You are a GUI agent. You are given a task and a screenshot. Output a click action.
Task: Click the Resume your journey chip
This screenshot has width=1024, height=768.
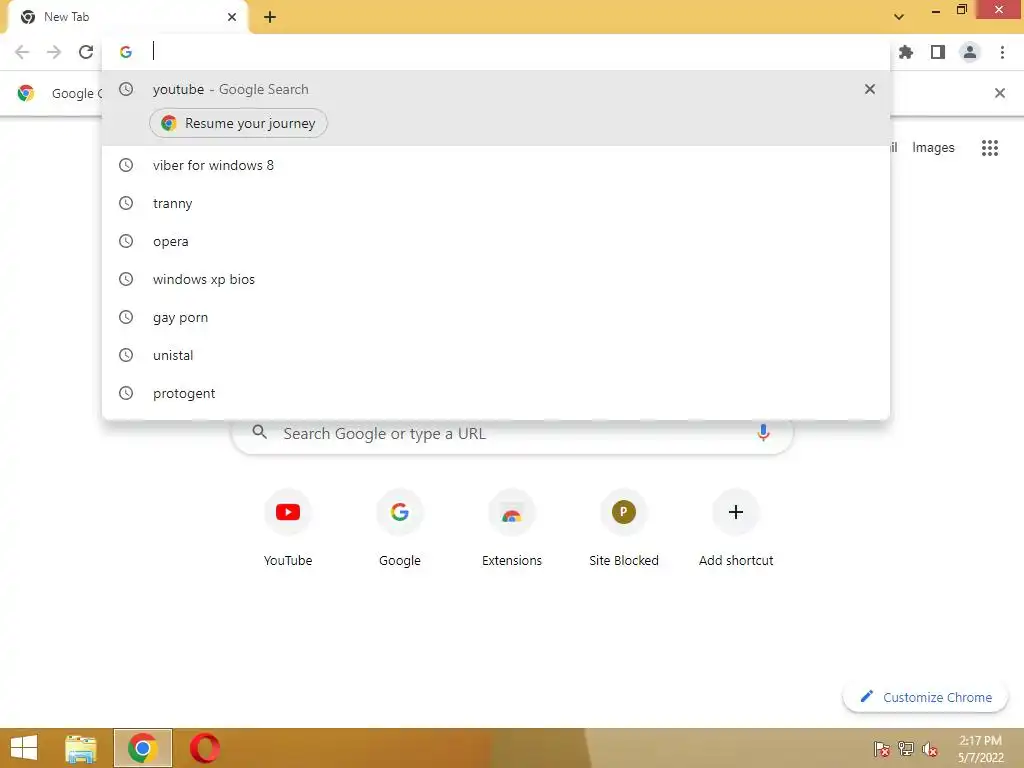click(238, 123)
